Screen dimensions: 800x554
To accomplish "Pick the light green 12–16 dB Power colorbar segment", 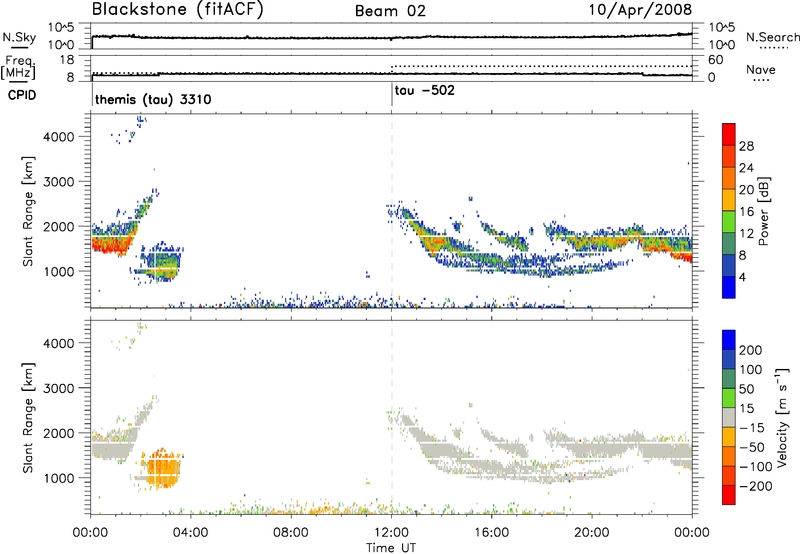I will [729, 221].
